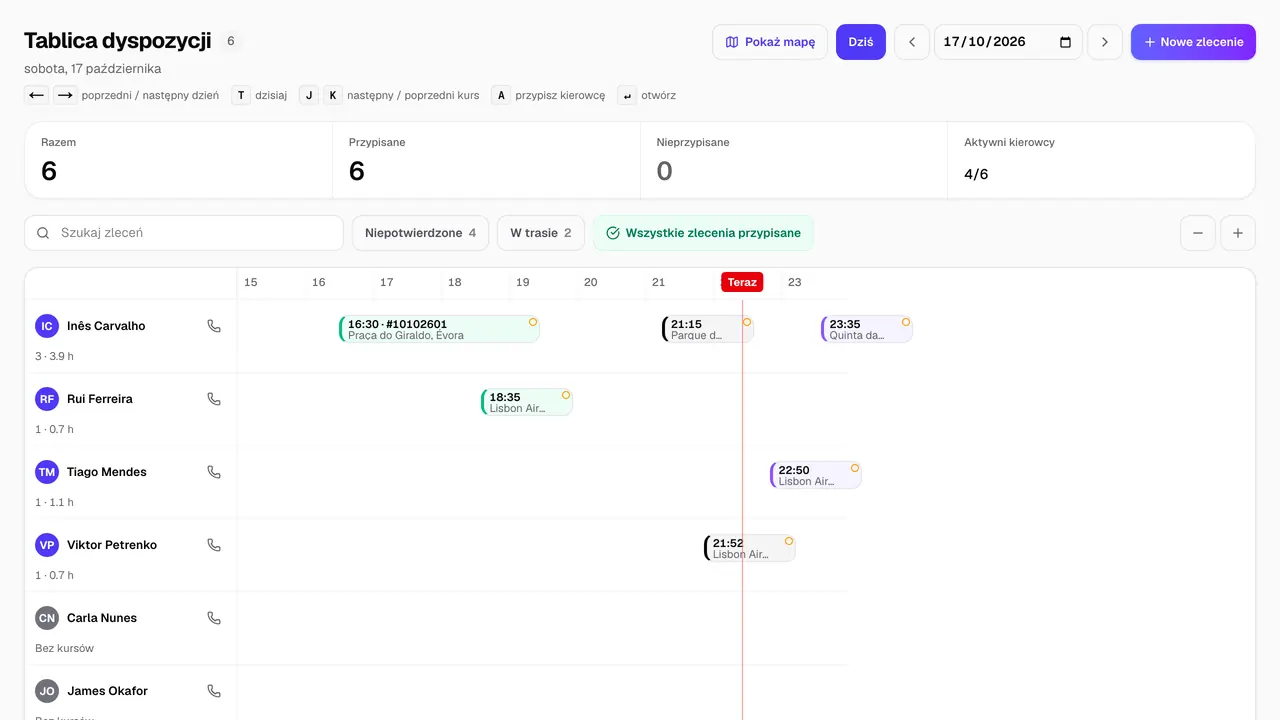Click the phone icon for Viktor Petrenko

coord(214,545)
